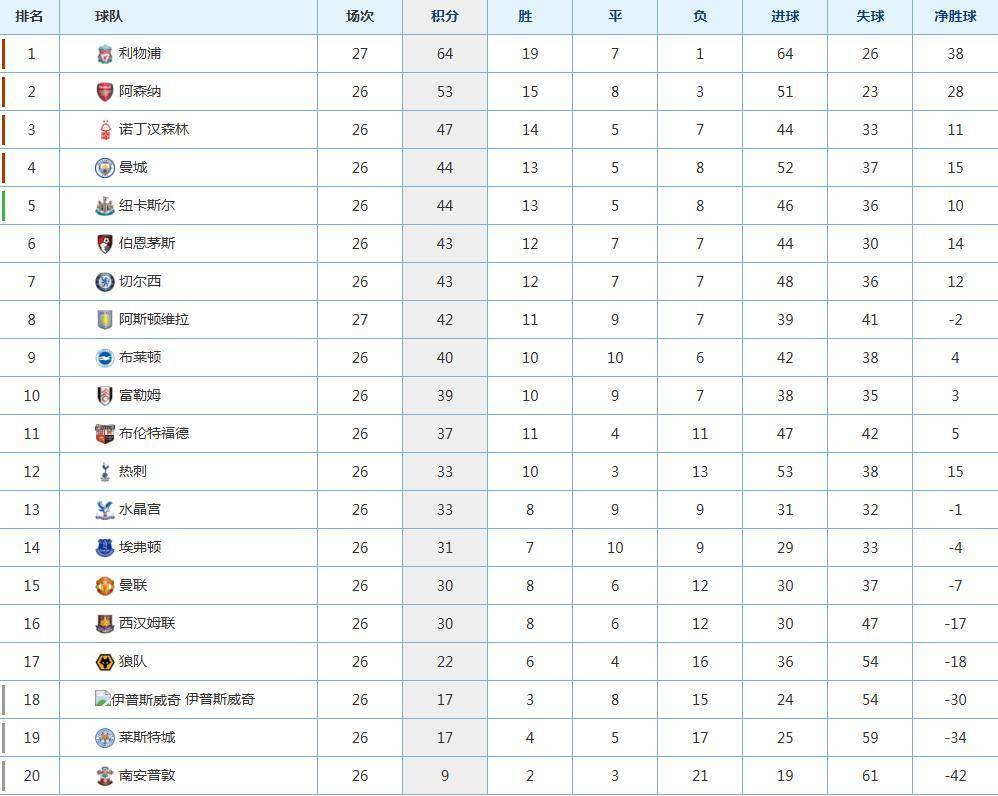
Task: Open the 纽卡斯尔 team link
Action: point(147,206)
